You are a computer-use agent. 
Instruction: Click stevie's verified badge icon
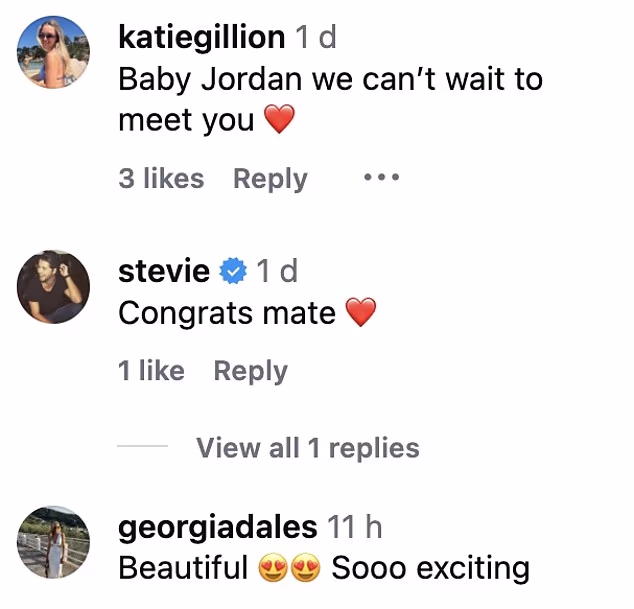[233, 271]
